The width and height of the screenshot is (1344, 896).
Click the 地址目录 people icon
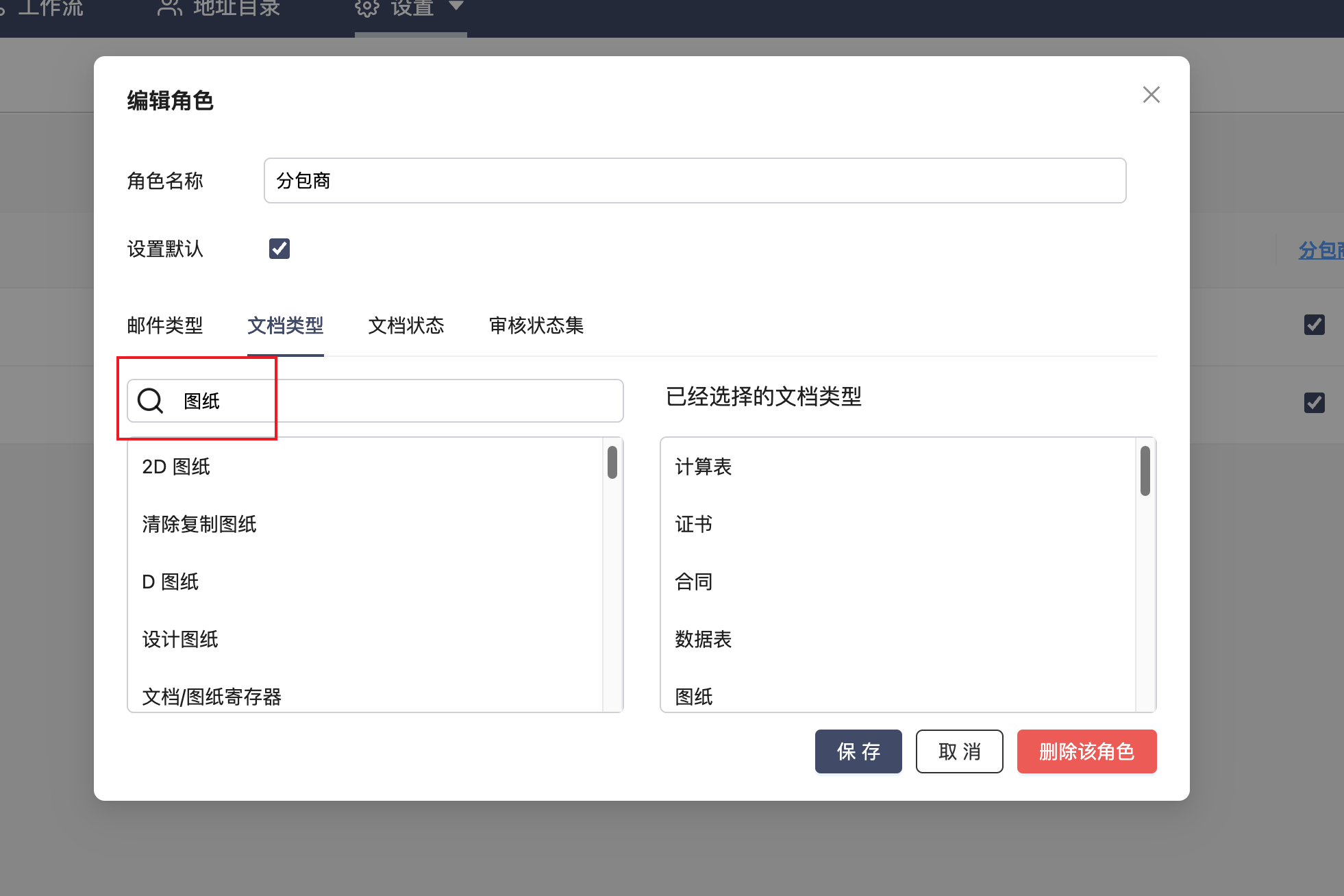[169, 8]
